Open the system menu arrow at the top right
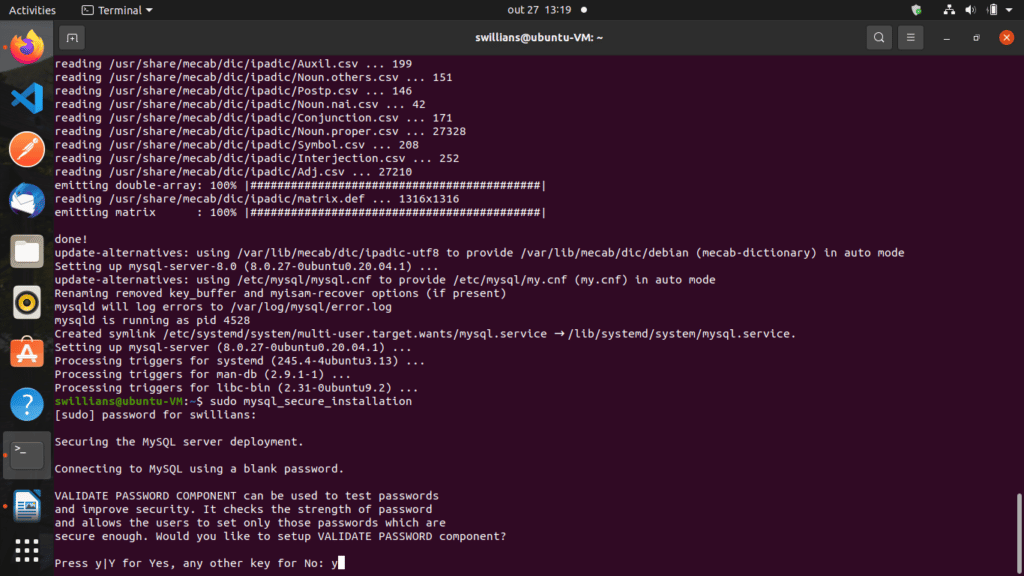1024x576 pixels. (x=1011, y=10)
